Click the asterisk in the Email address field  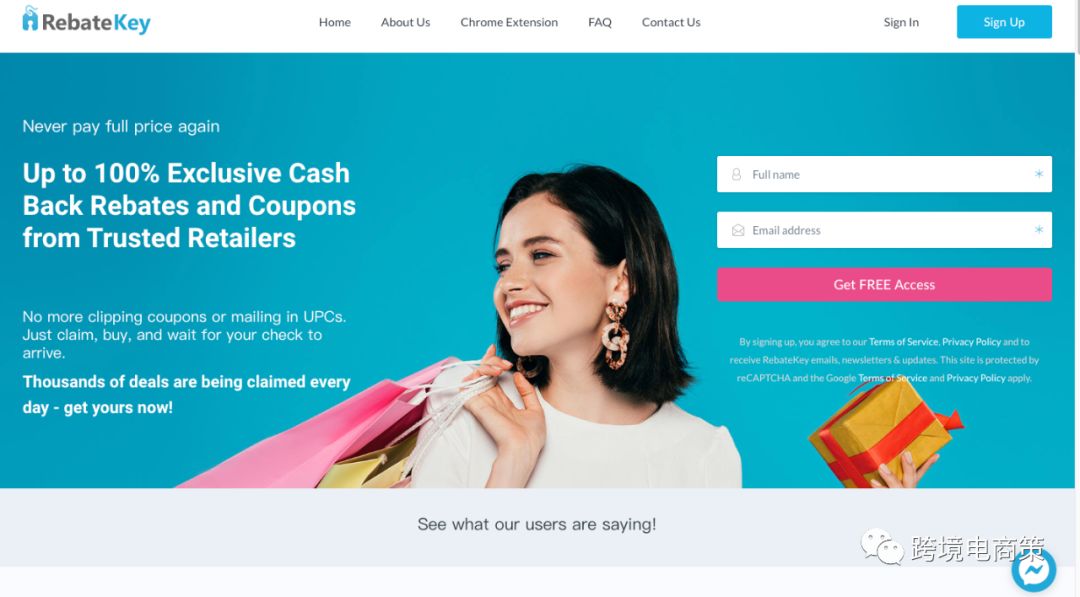click(x=1039, y=230)
